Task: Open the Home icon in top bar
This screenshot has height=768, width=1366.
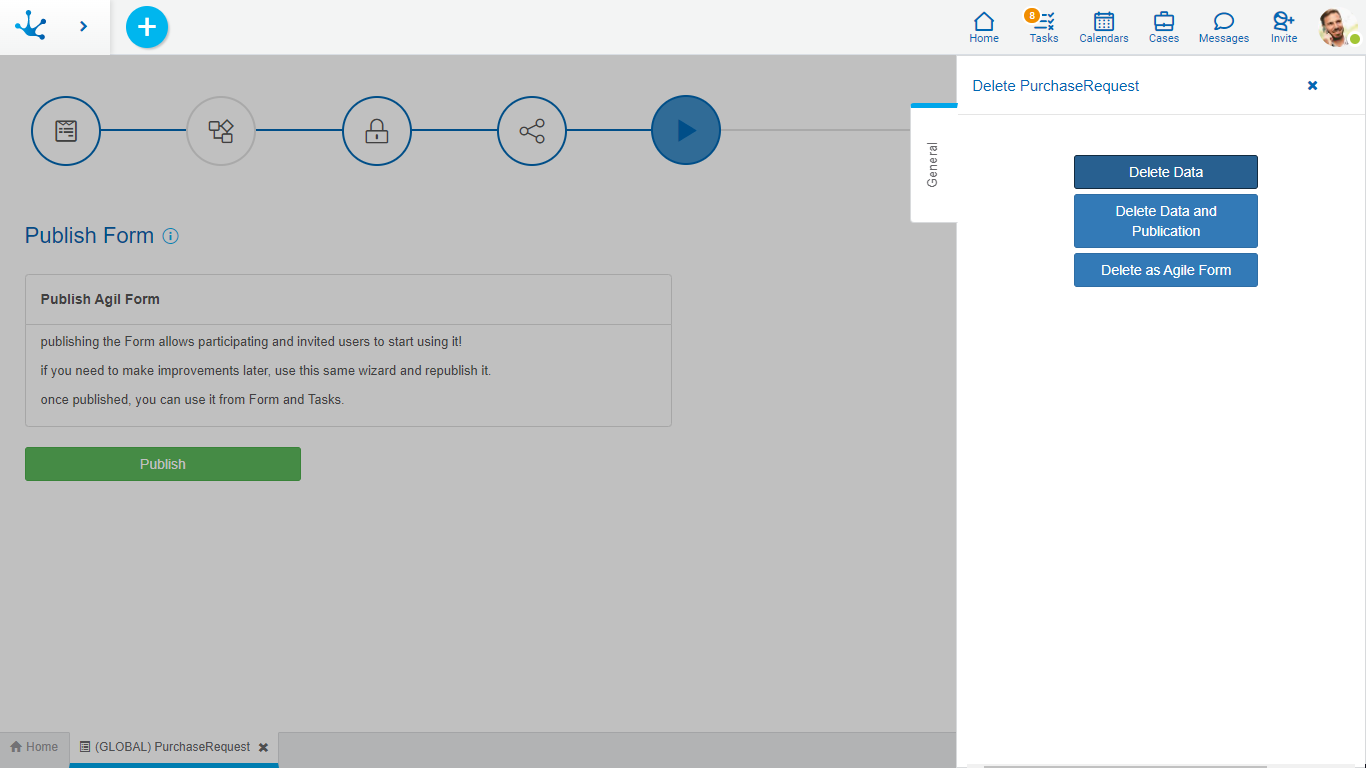Action: pyautogui.click(x=984, y=27)
